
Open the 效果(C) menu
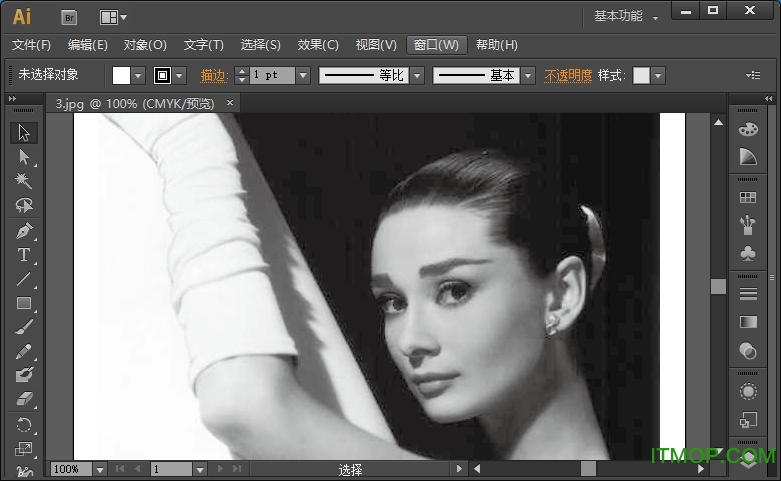pyautogui.click(x=318, y=45)
